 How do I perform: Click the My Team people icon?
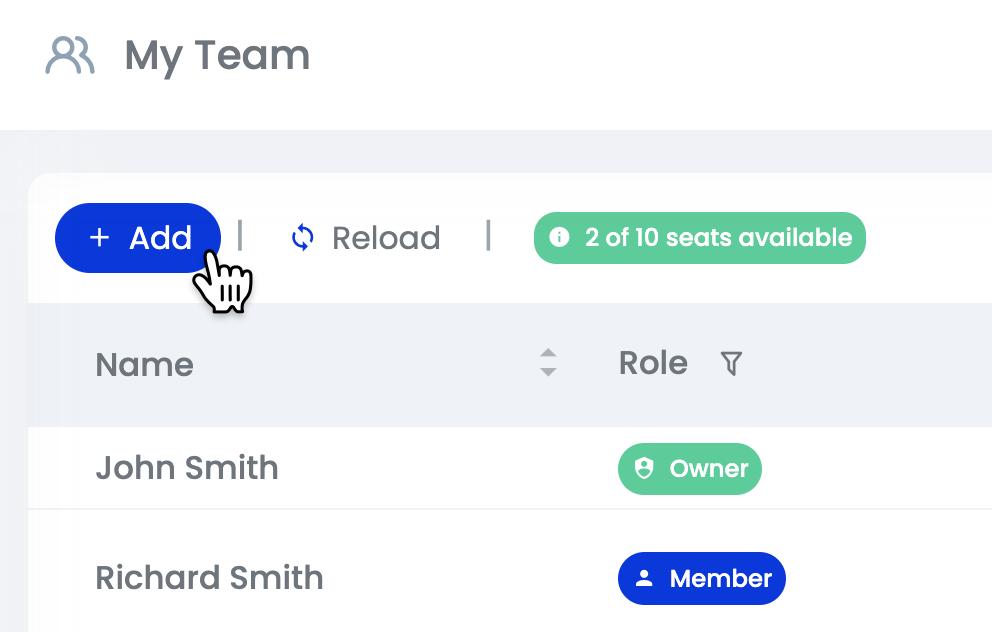pyautogui.click(x=69, y=57)
